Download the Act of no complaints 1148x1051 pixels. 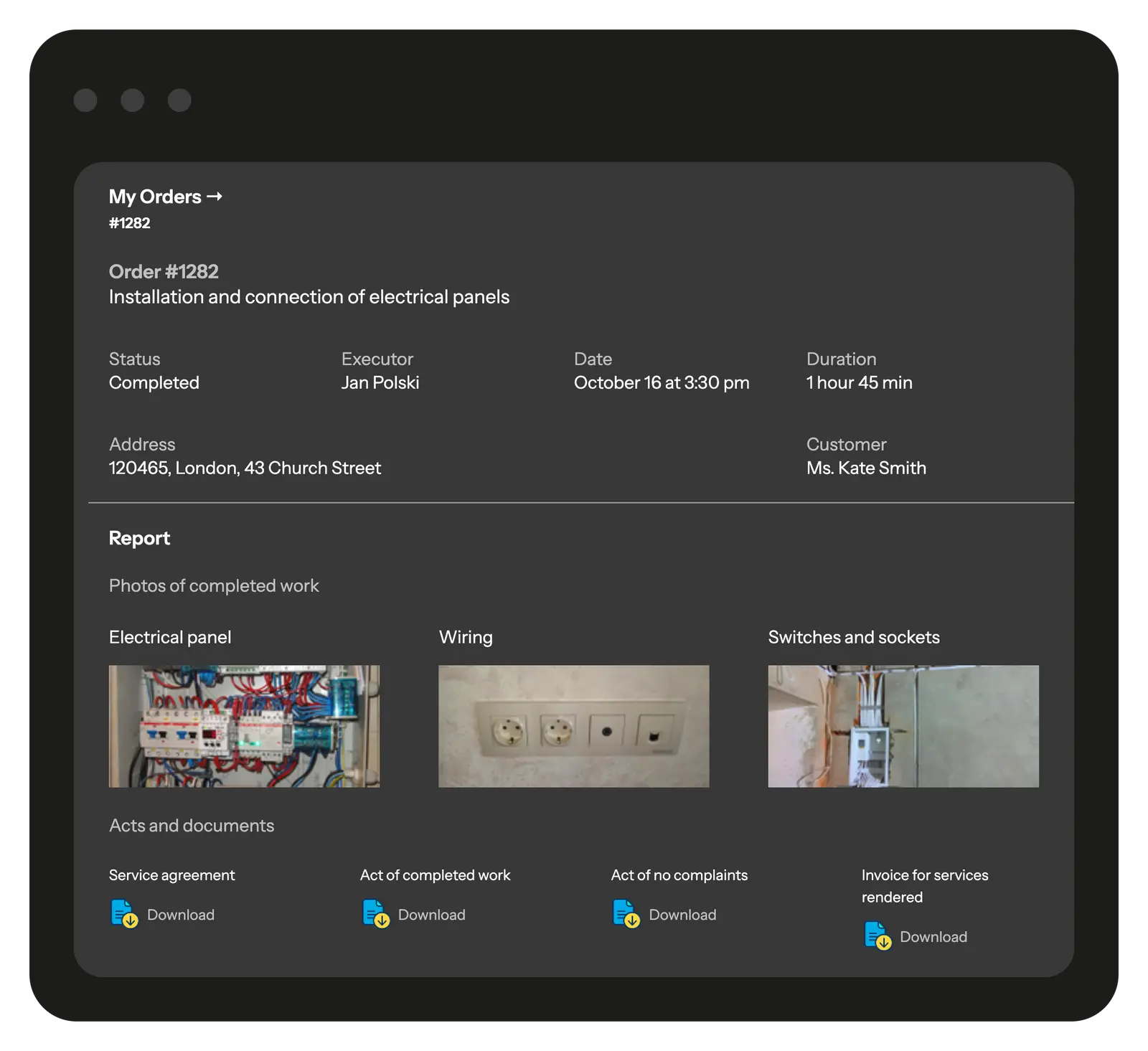682,915
